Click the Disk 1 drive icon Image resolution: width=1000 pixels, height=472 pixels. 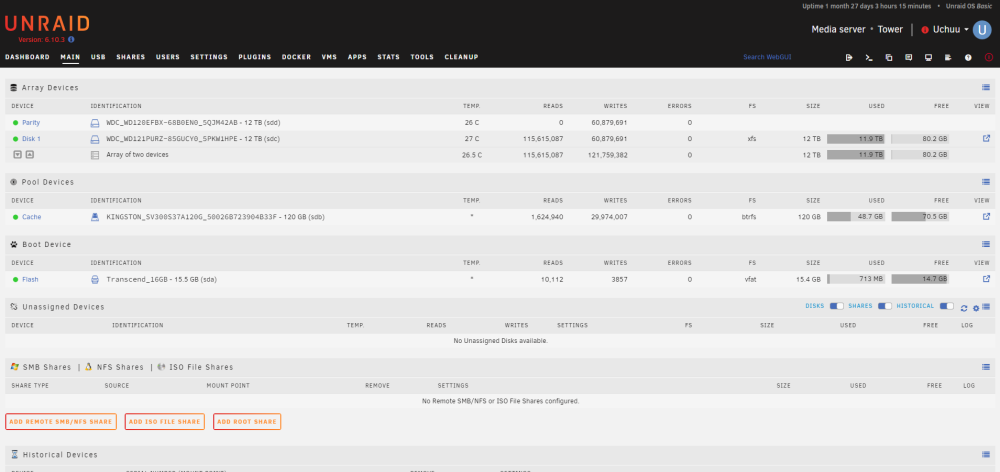coord(94,139)
